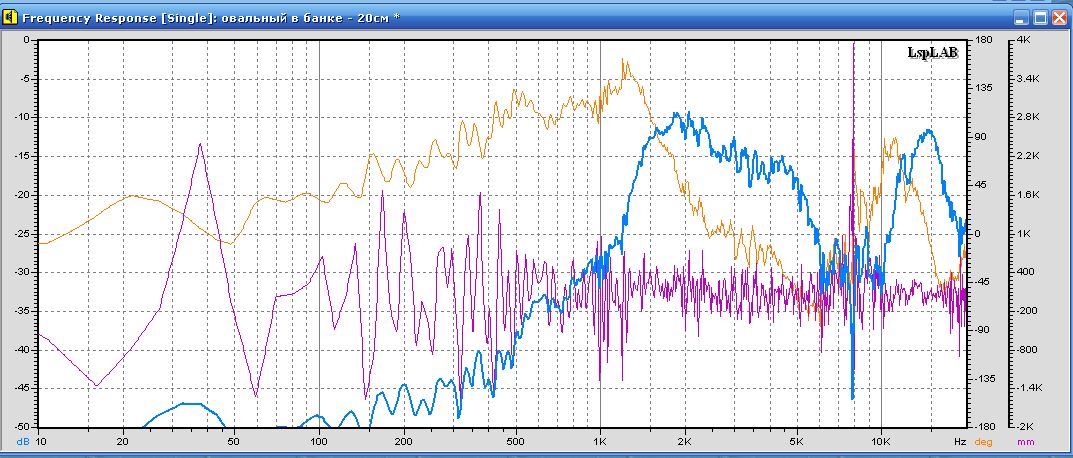
Task: Click the -90 degree phase axis value
Action: pyautogui.click(x=983, y=330)
